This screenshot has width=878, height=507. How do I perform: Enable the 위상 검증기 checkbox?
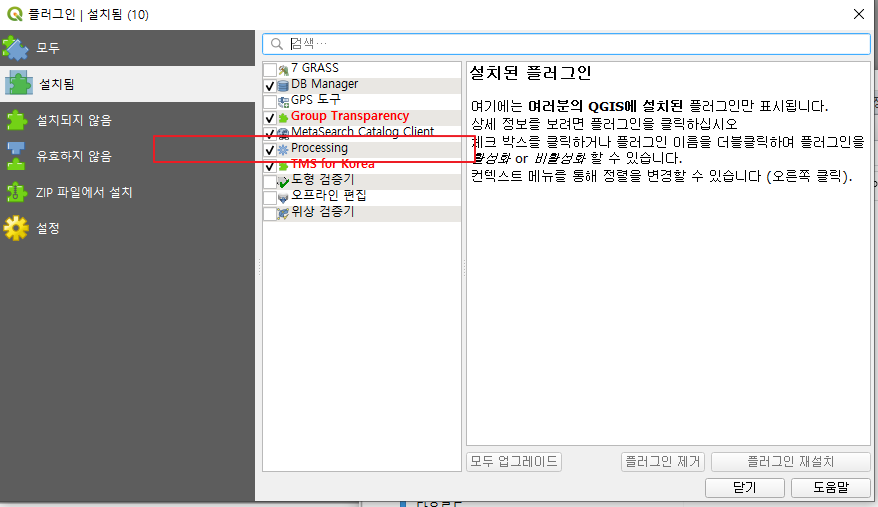(270, 213)
